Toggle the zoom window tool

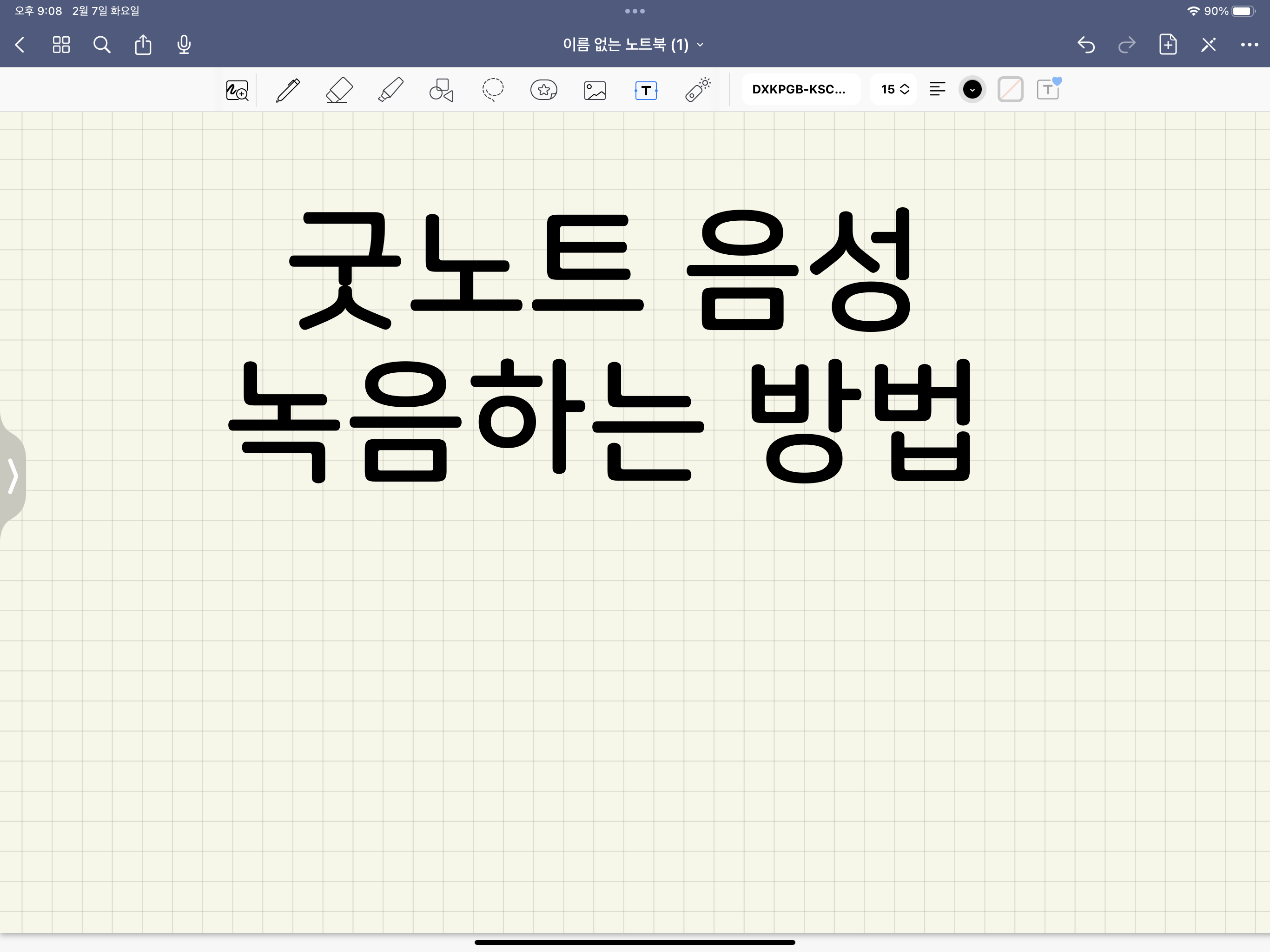tap(237, 90)
